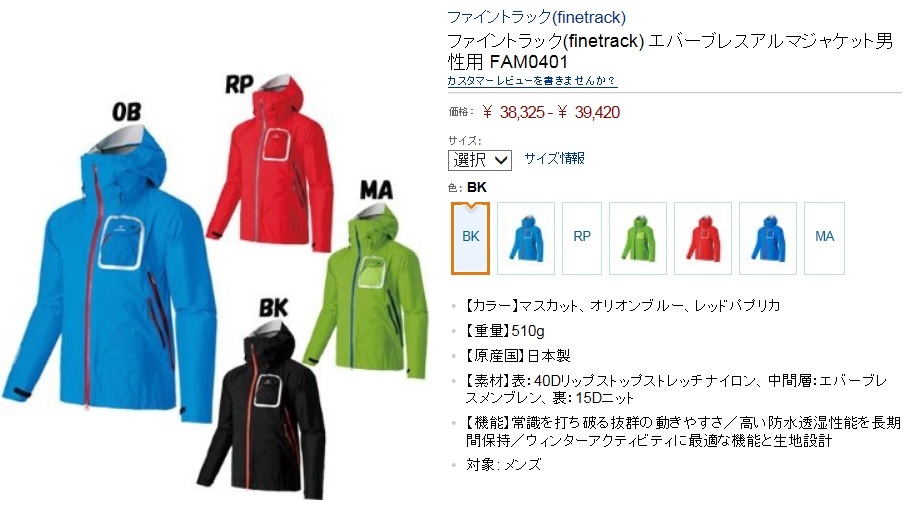Click the 対象: メンズ bullet text
Image resolution: width=915 pixels, height=518 pixels.
(x=504, y=465)
